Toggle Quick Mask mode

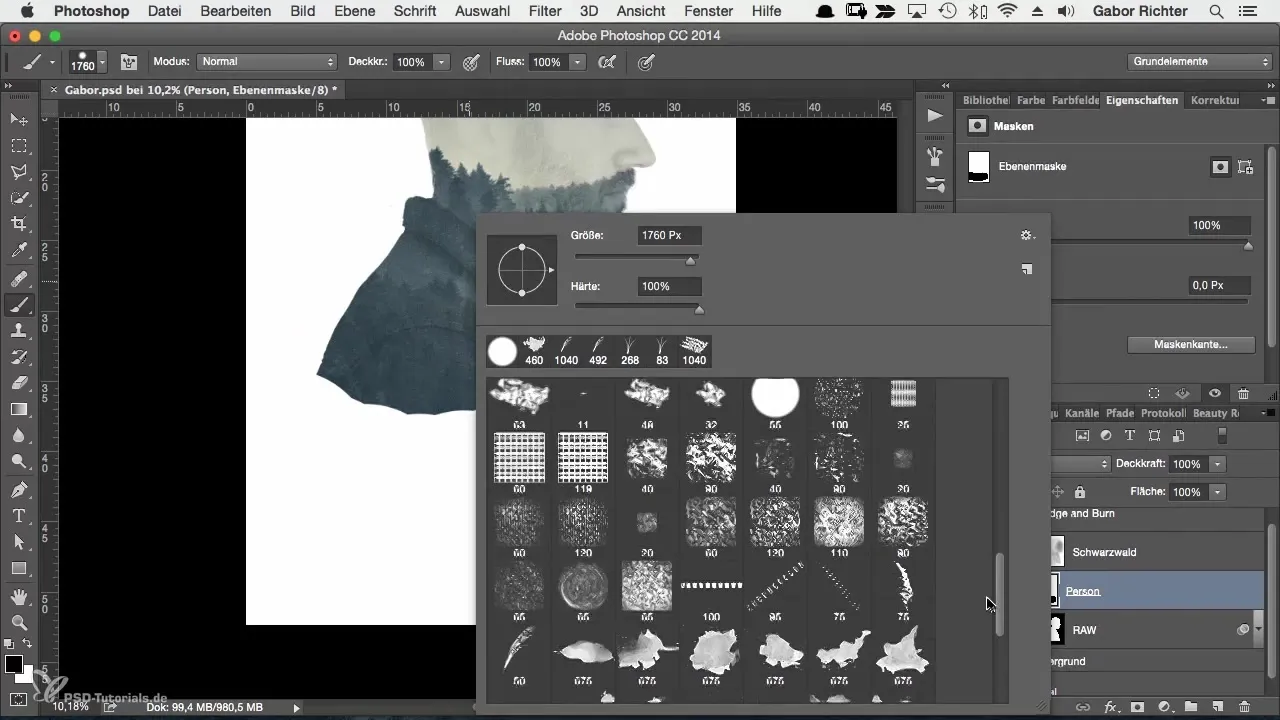pyautogui.click(x=19, y=700)
